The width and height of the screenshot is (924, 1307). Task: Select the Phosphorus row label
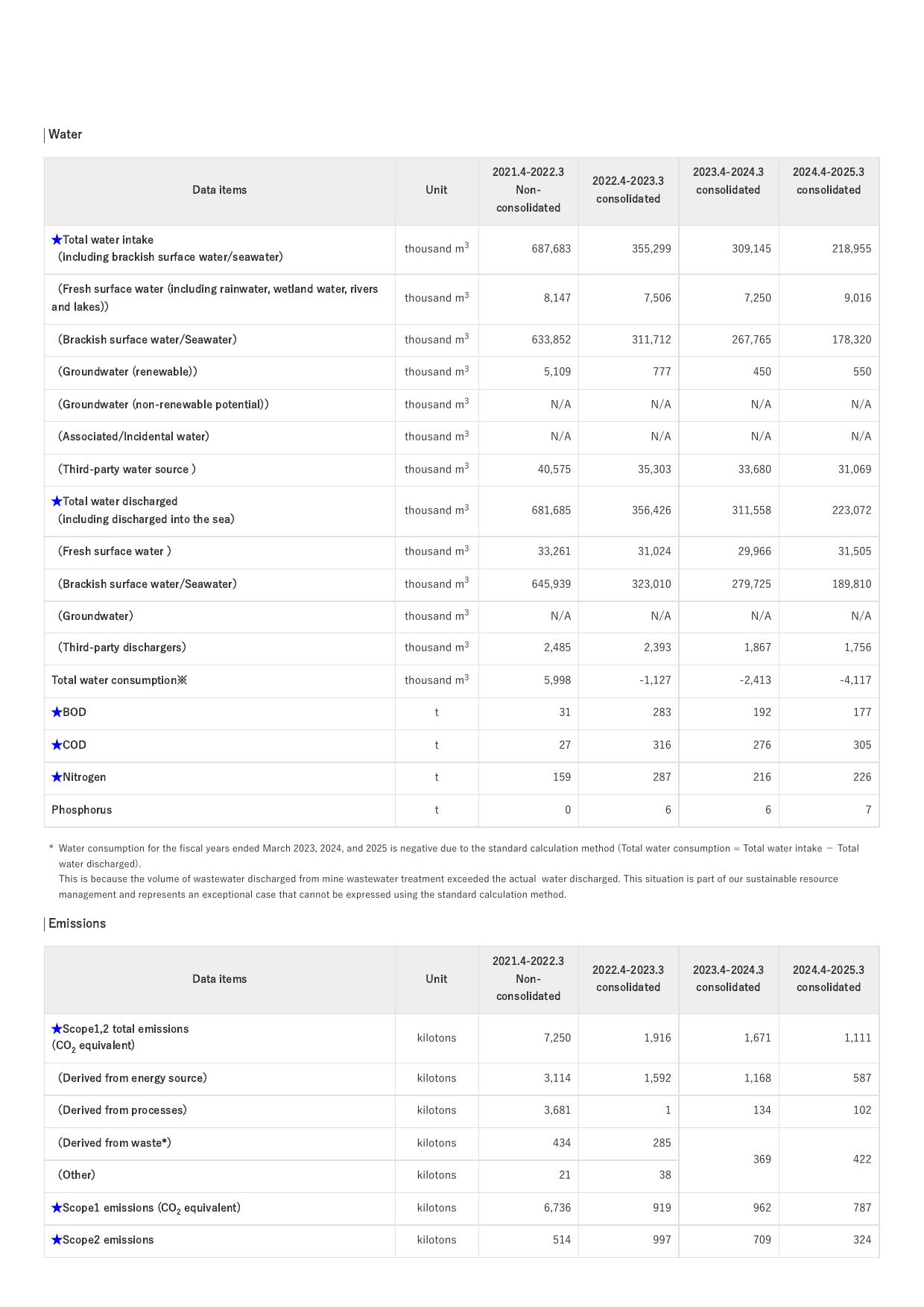click(82, 810)
